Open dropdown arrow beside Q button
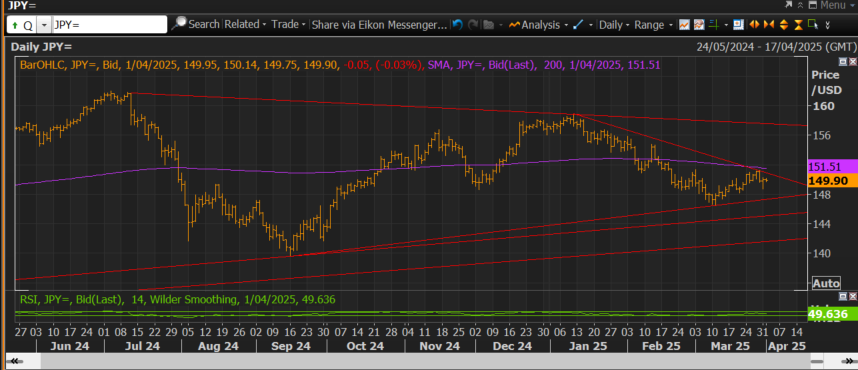Image resolution: width=858 pixels, height=370 pixels. coord(44,25)
